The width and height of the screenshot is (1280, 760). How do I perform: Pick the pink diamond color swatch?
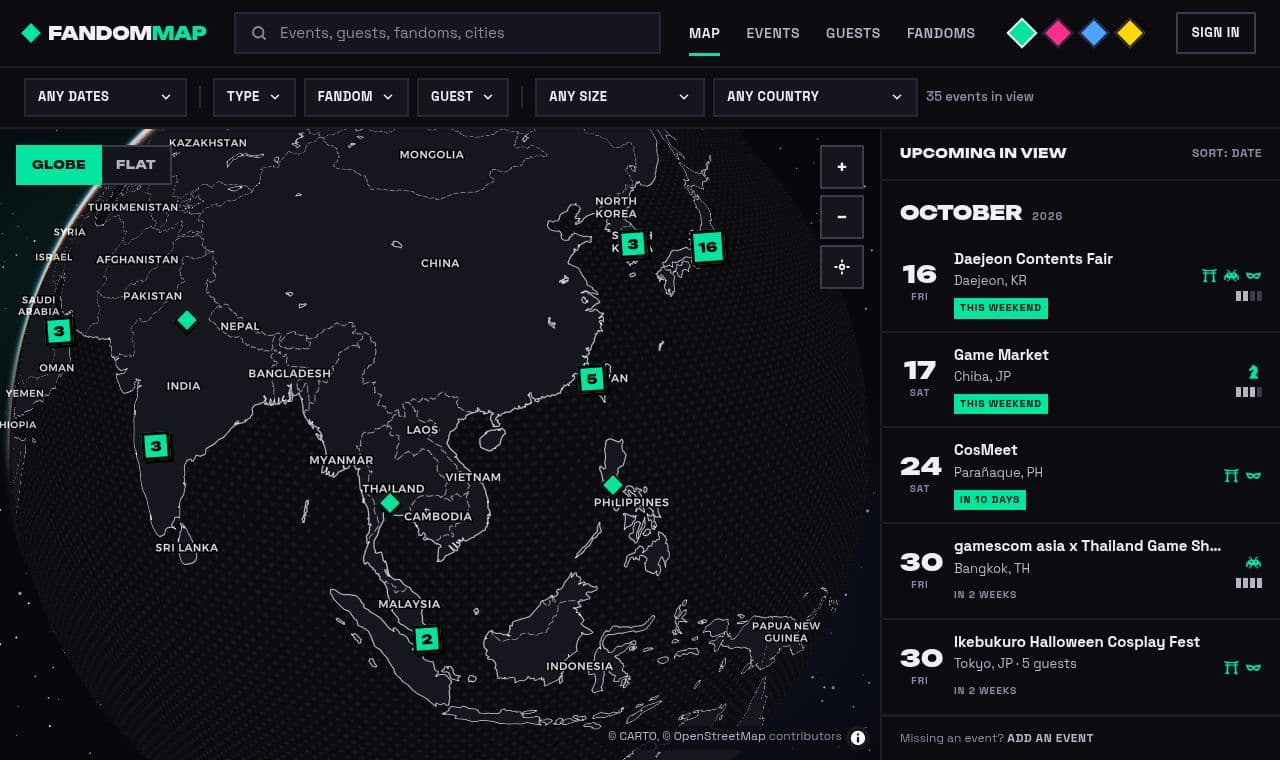[x=1058, y=33]
